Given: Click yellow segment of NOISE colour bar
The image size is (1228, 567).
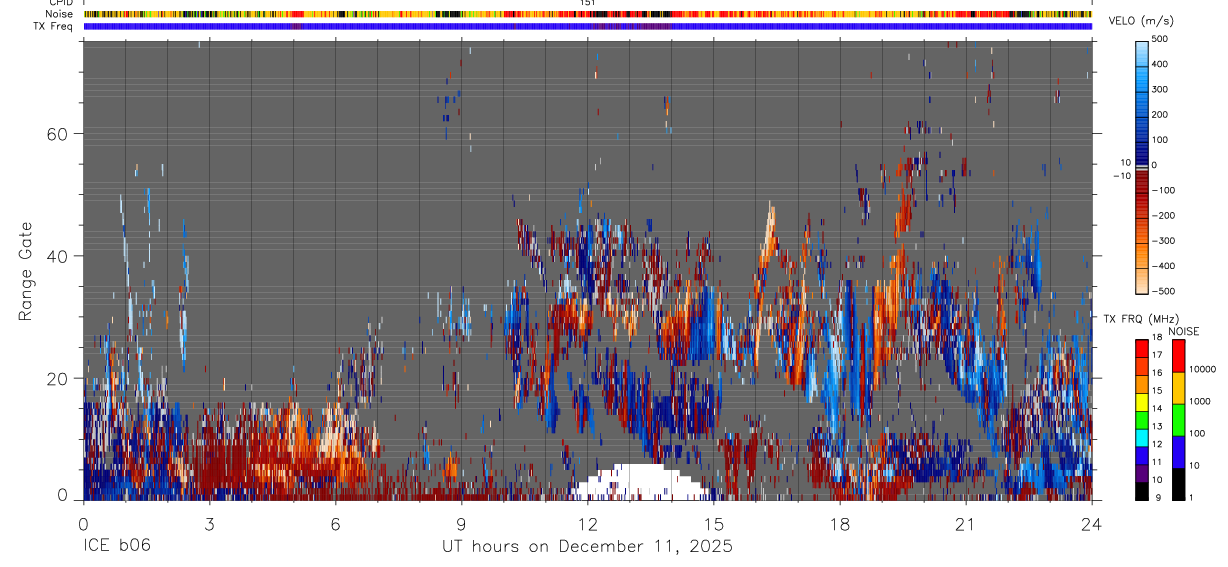Looking at the screenshot, I should [x=1177, y=388].
